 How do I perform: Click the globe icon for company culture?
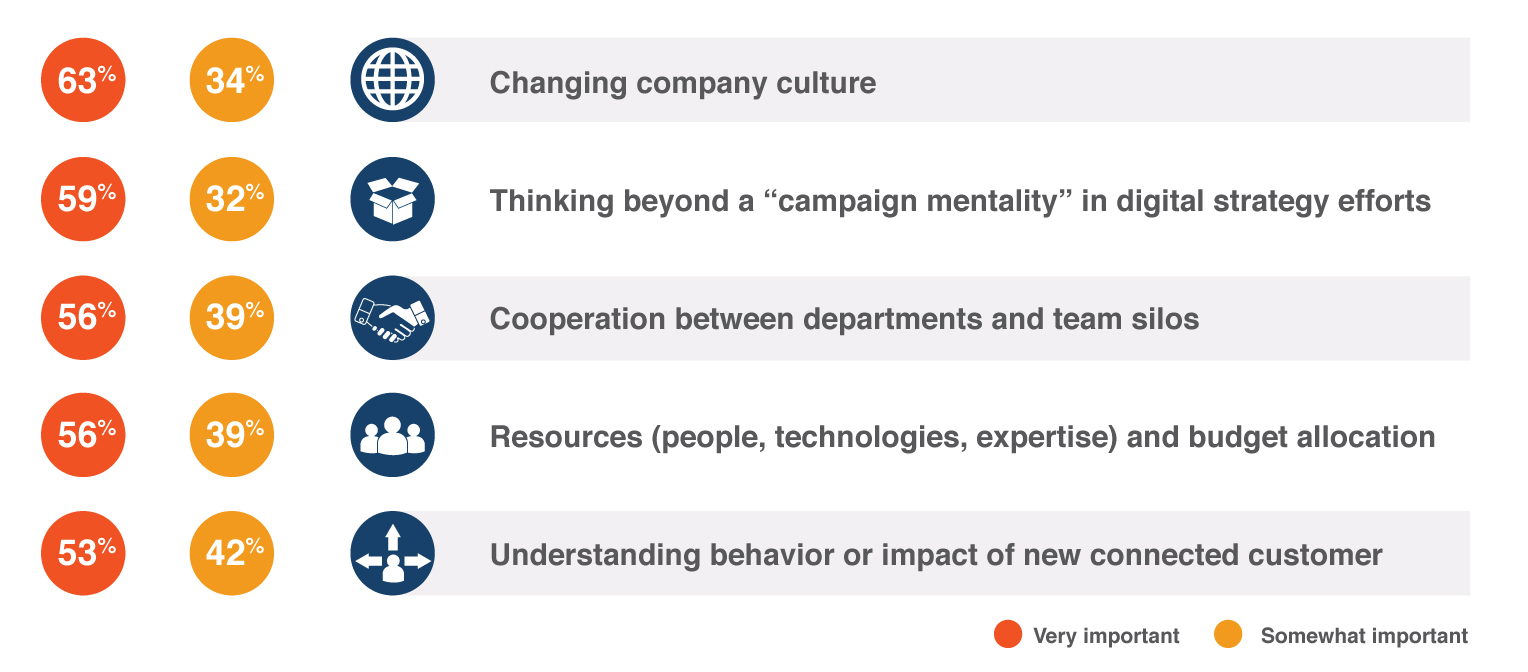(392, 80)
